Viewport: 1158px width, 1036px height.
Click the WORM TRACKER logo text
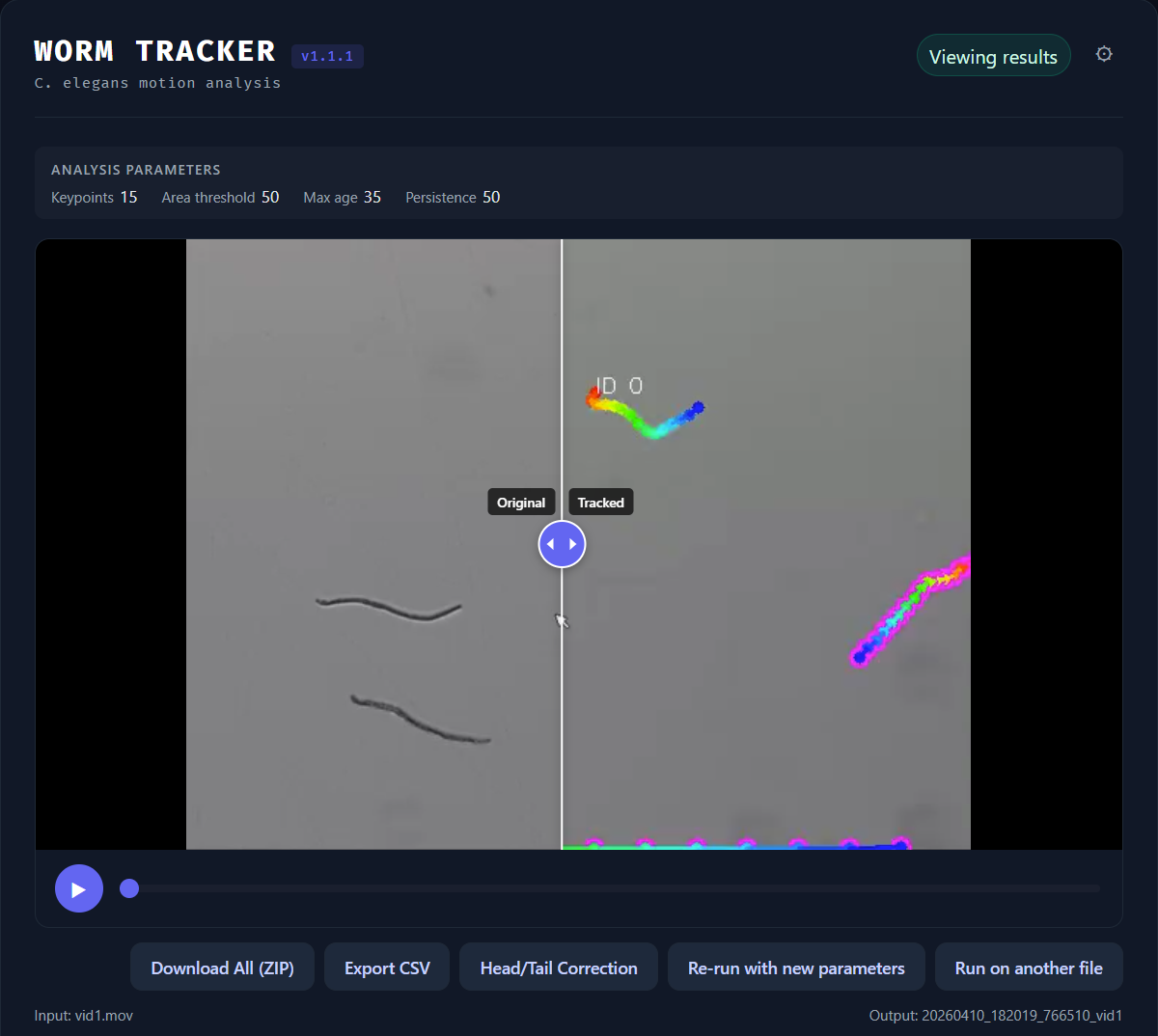[x=154, y=50]
